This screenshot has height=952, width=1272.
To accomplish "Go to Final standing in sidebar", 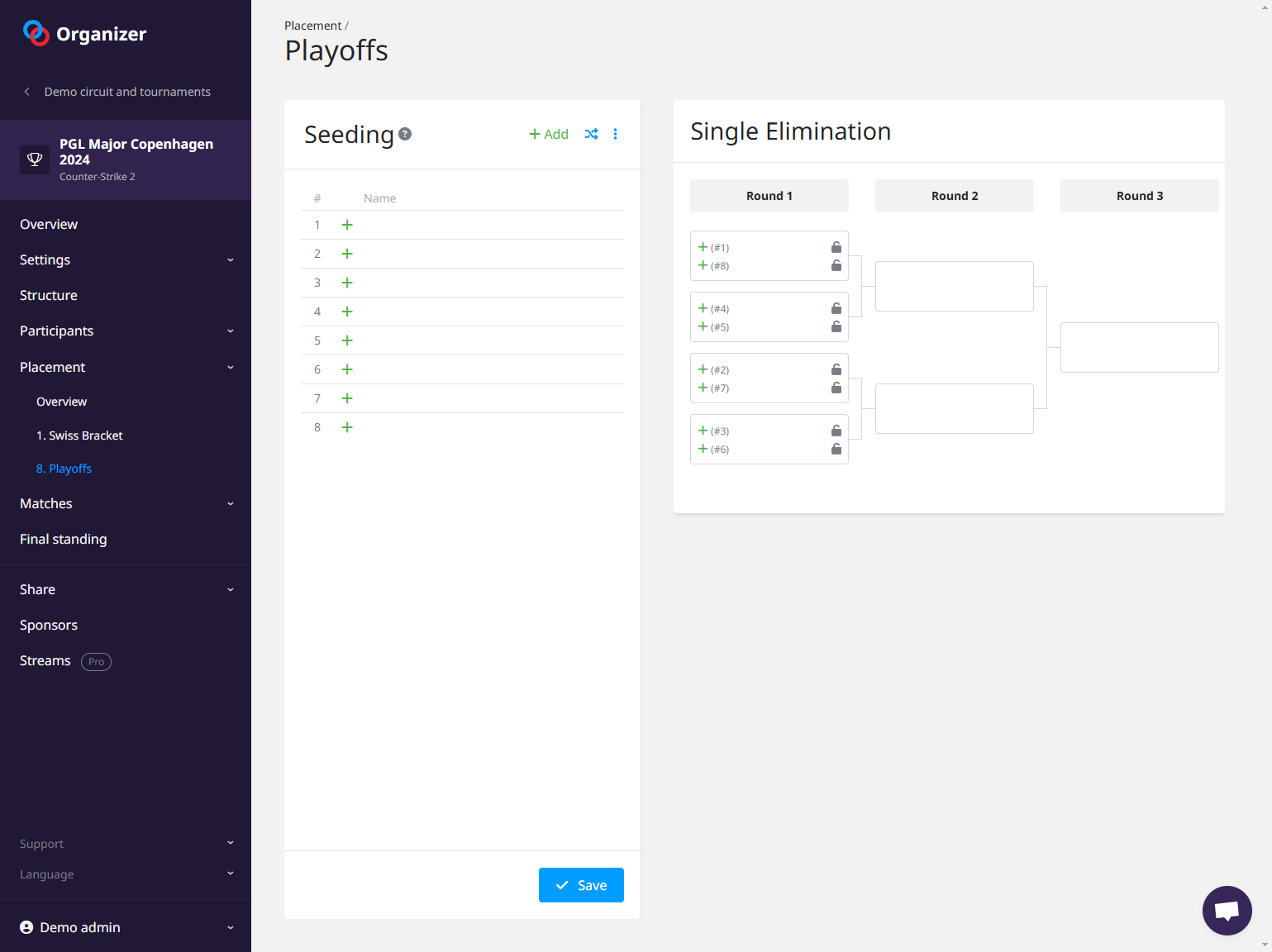I will point(64,539).
